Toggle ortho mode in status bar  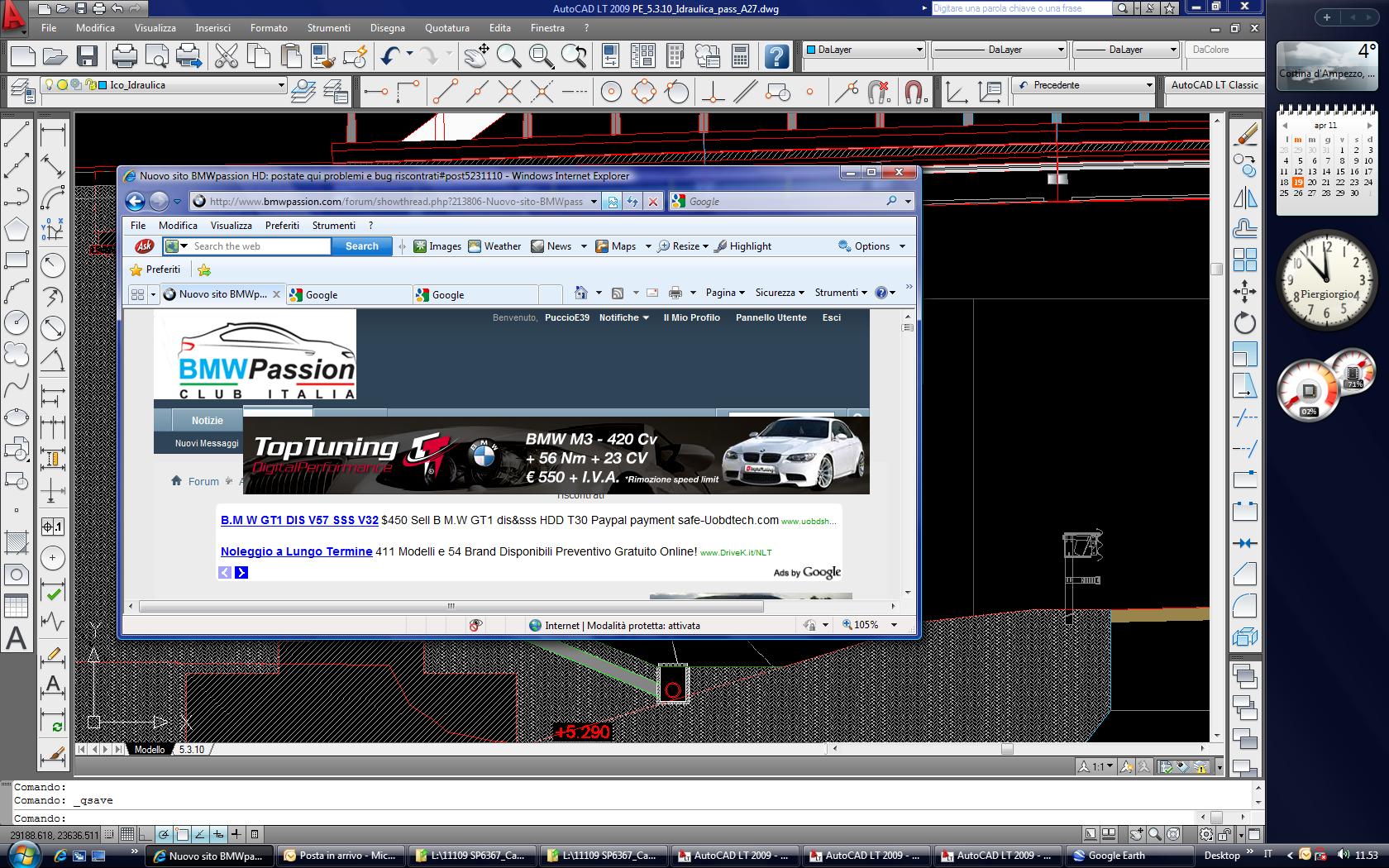[x=145, y=834]
